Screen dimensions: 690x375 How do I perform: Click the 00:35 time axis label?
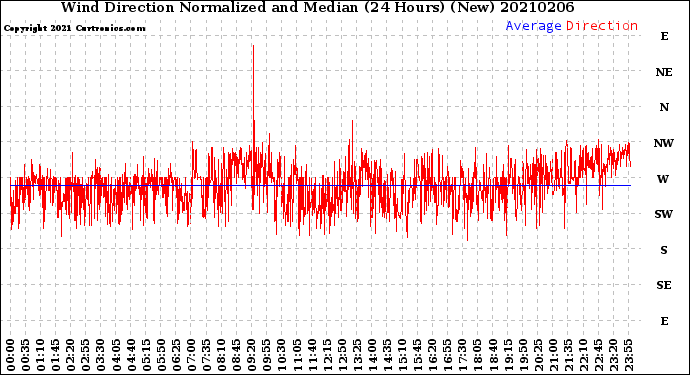26,355
